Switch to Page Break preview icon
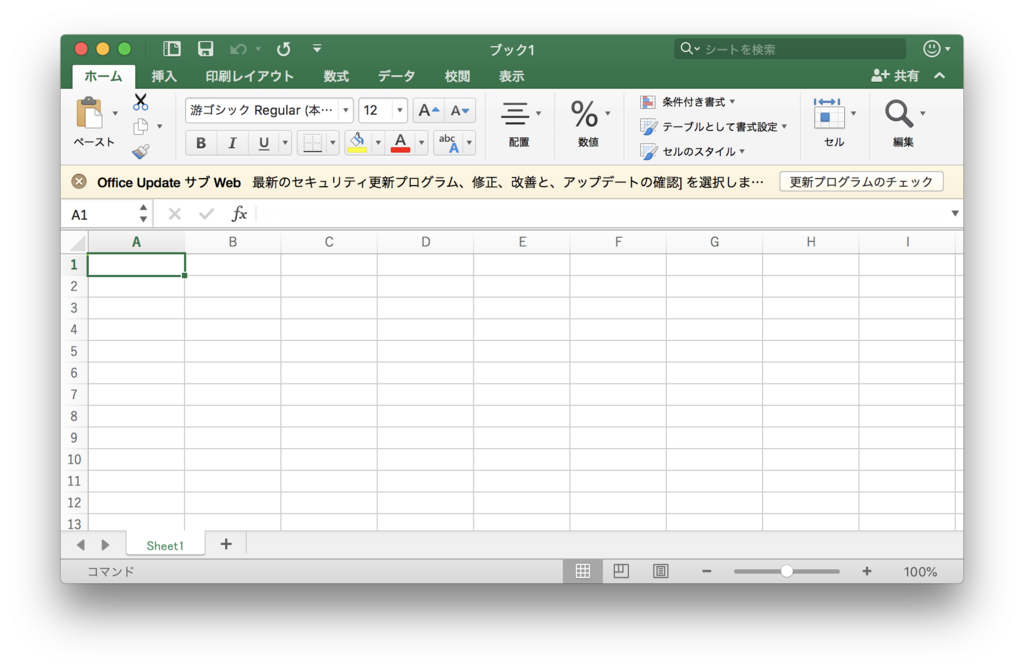1024x670 pixels. 661,571
